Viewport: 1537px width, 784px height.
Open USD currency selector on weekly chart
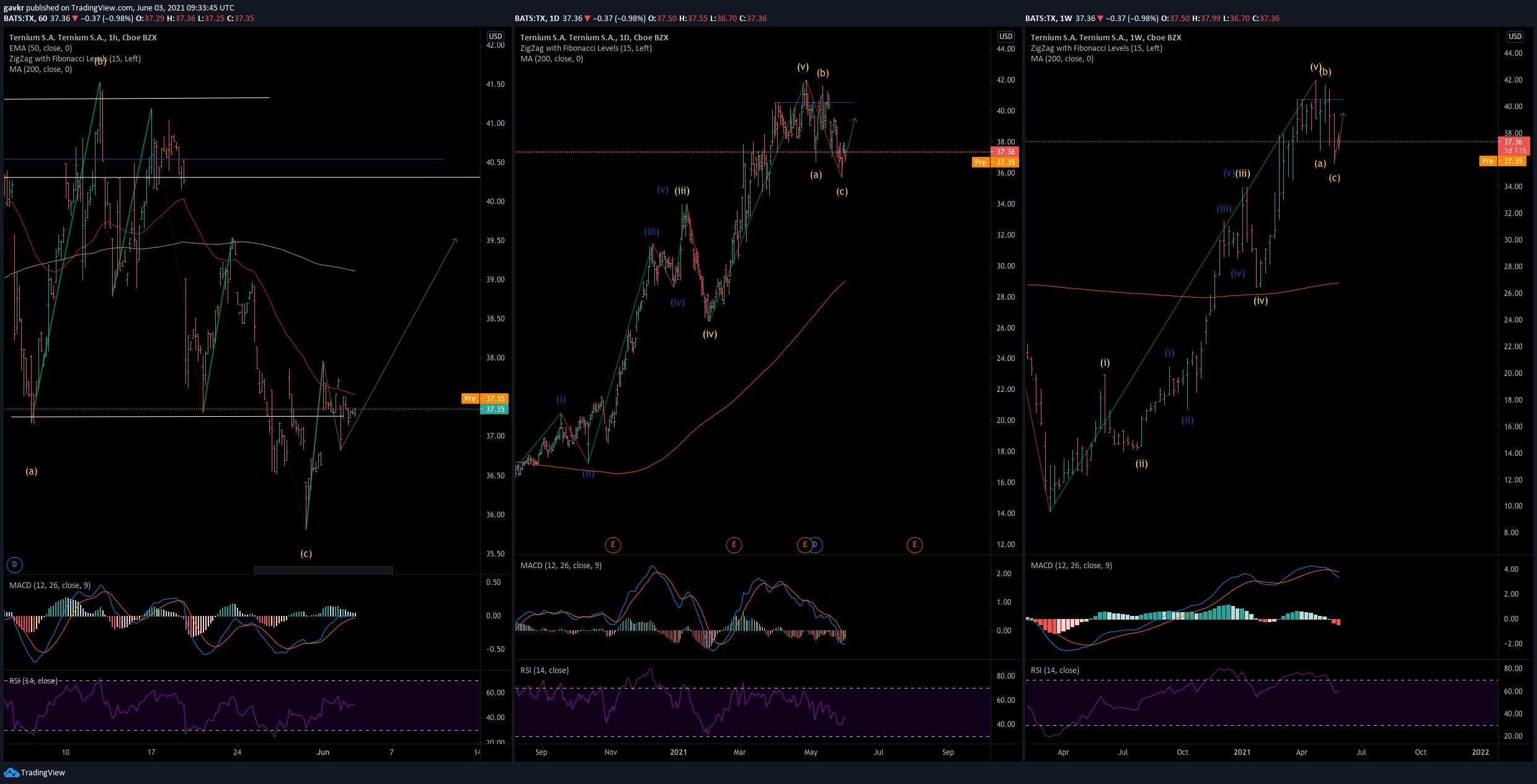1515,37
